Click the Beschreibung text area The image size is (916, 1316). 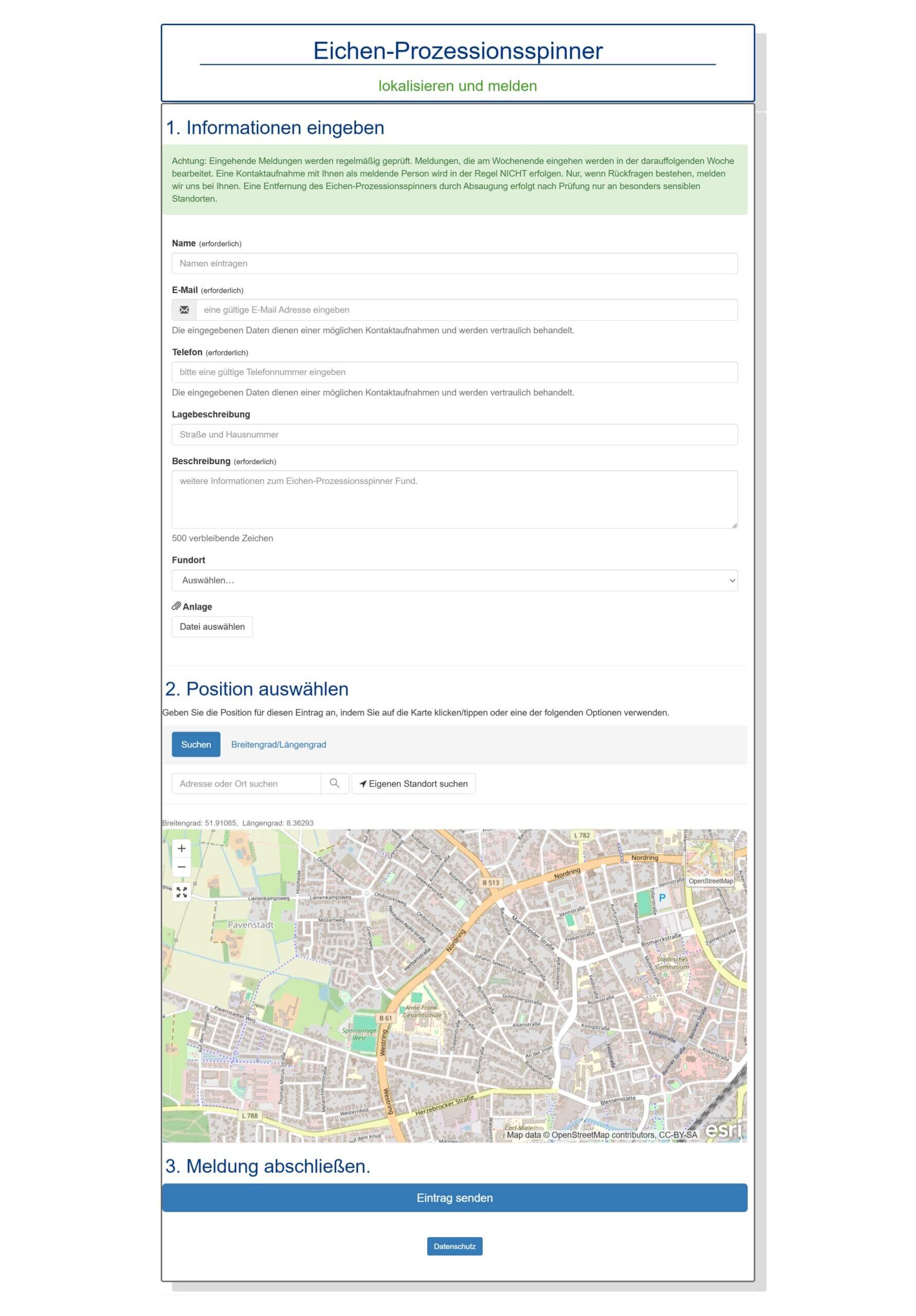[x=454, y=499]
